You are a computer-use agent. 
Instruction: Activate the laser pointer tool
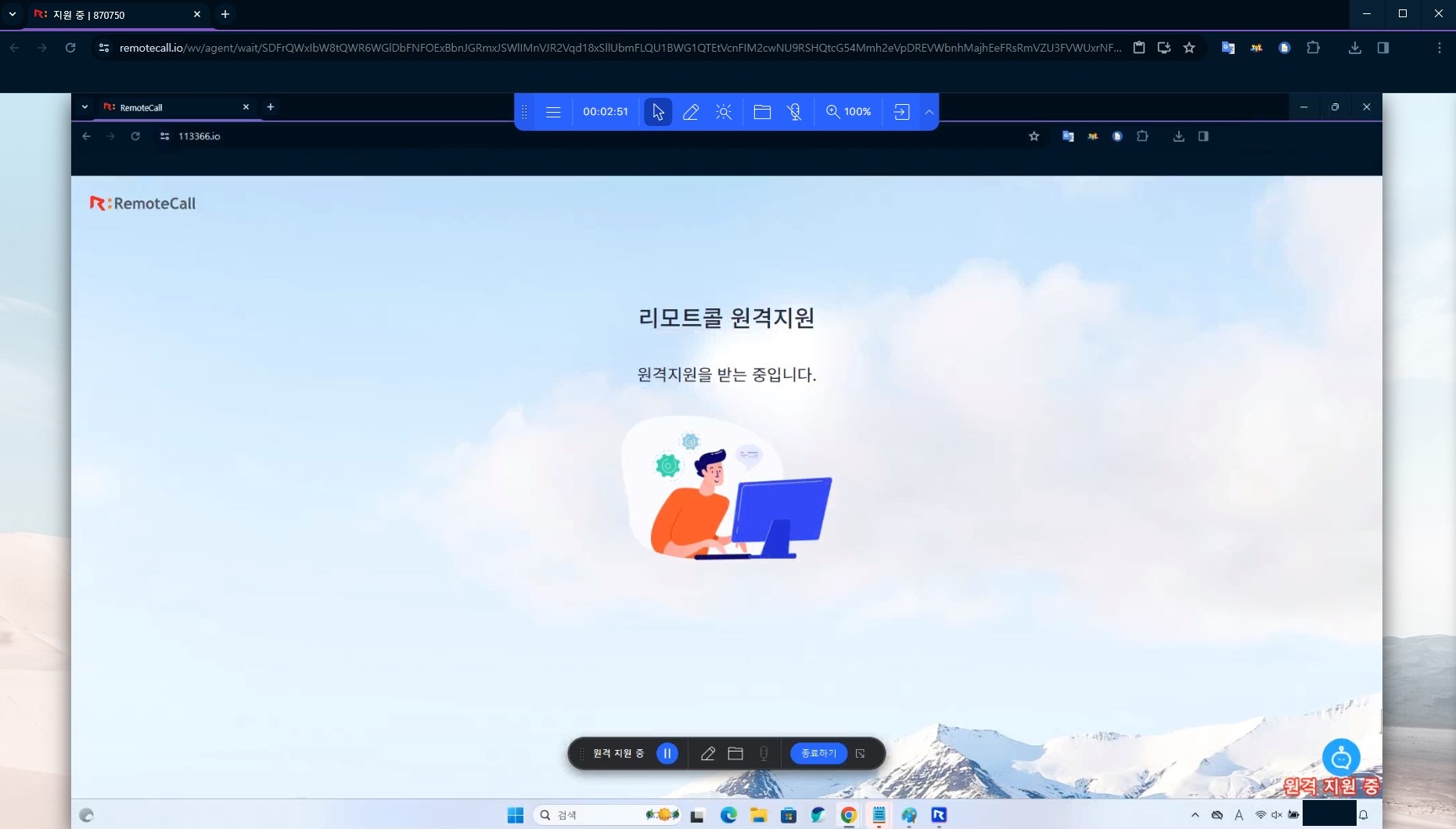coord(723,111)
